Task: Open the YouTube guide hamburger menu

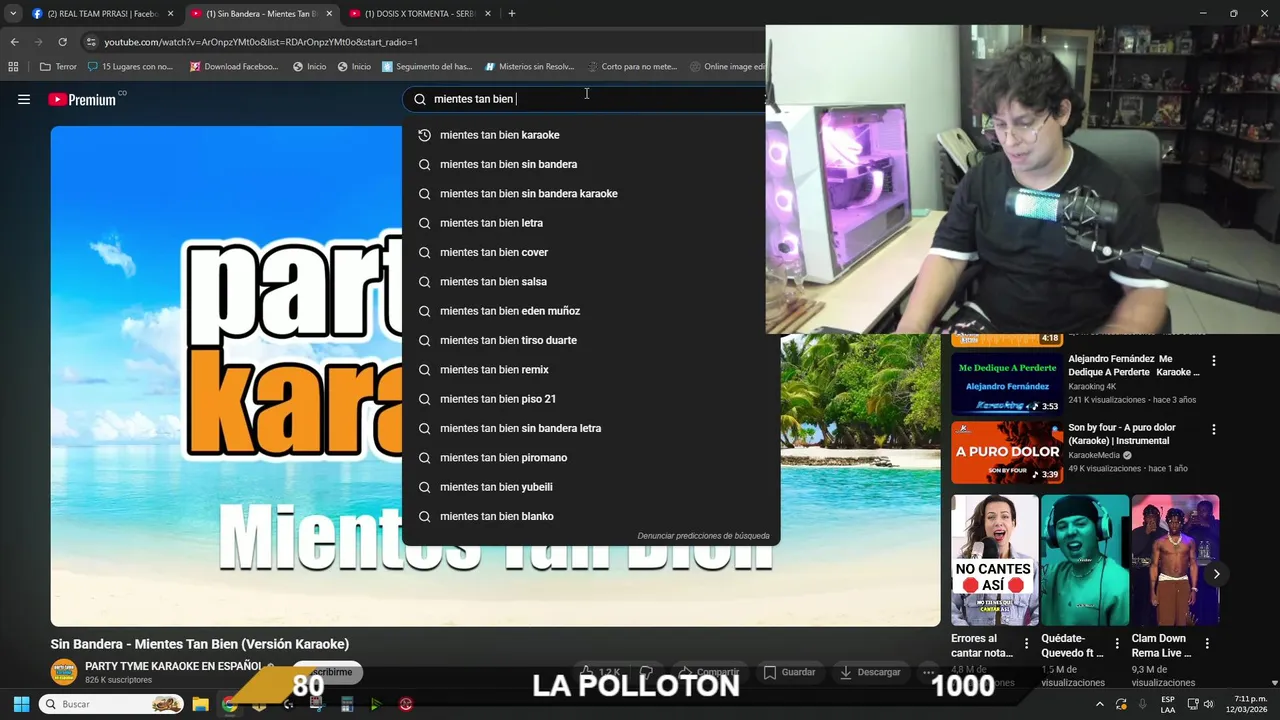Action: point(24,99)
